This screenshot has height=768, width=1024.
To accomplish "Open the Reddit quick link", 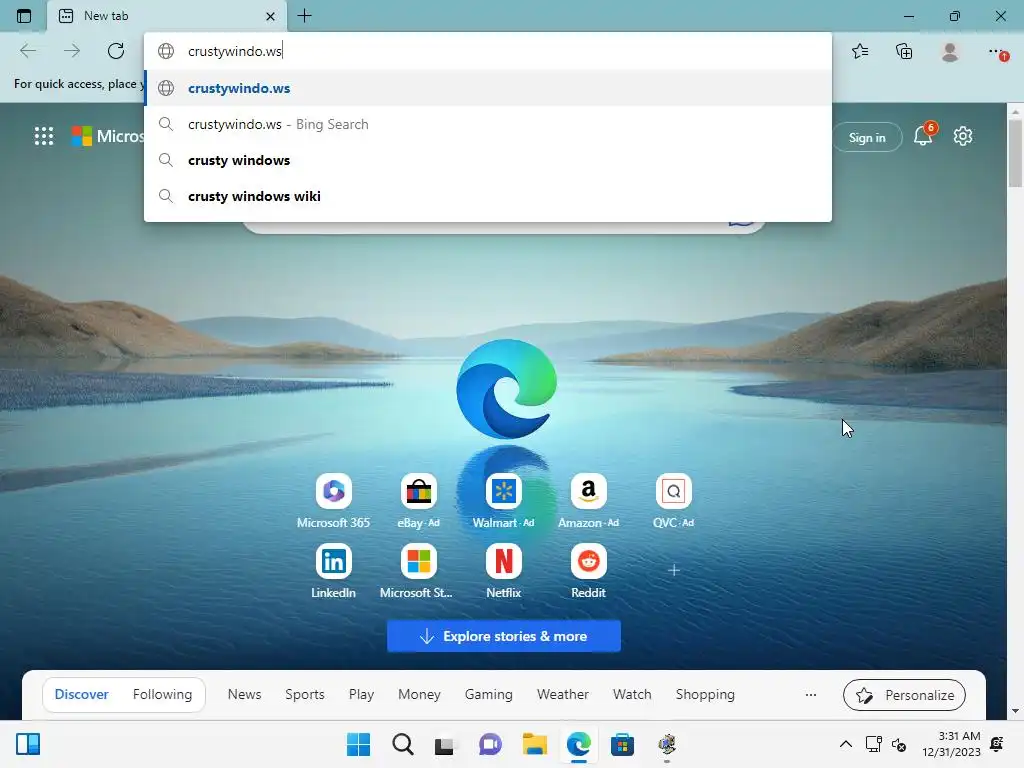I will click(x=588, y=571).
